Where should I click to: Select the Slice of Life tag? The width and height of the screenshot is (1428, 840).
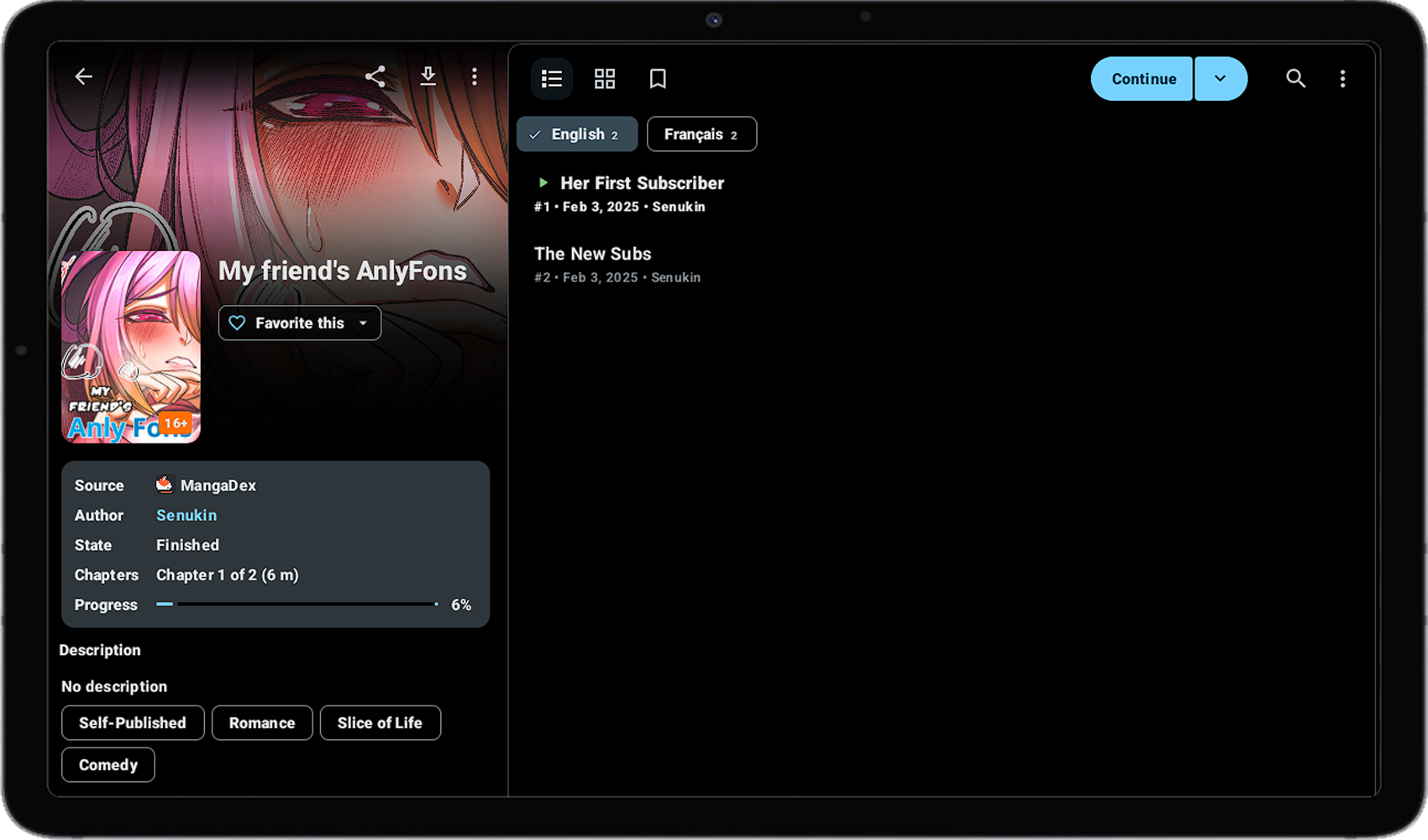tap(381, 722)
